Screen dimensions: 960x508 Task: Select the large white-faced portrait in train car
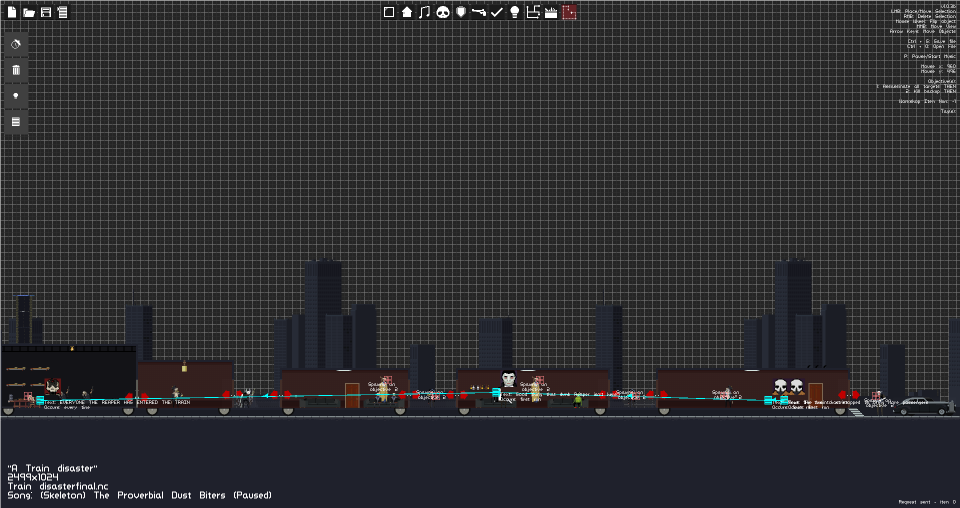(x=508, y=379)
